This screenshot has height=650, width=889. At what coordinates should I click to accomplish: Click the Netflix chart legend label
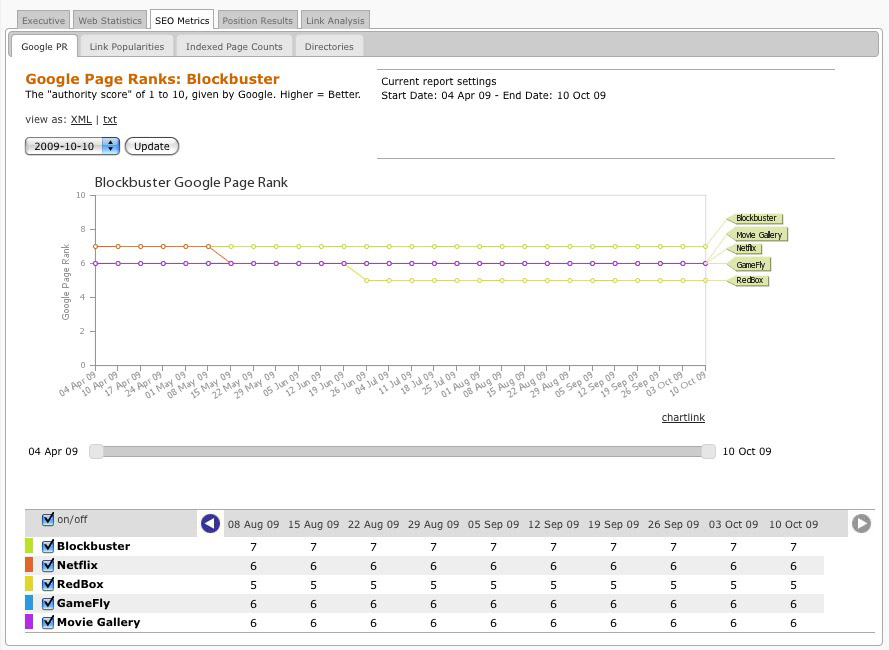point(746,248)
